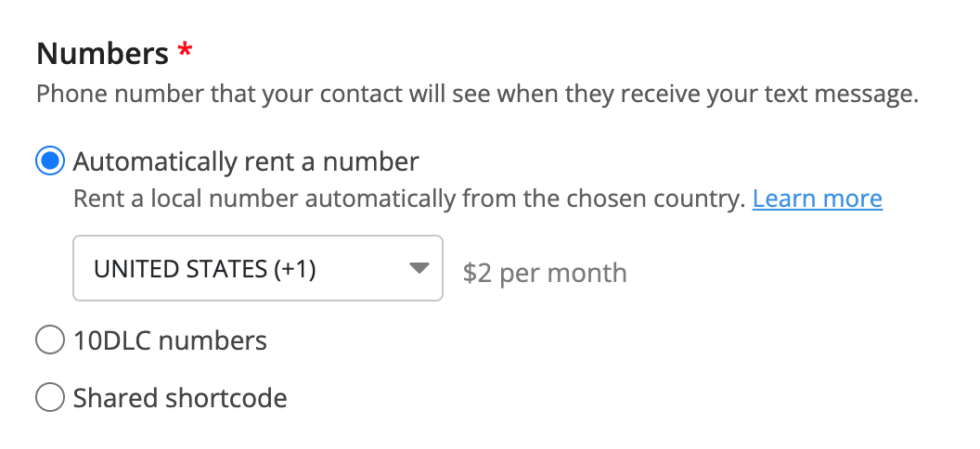This screenshot has width=980, height=449.
Task: Click the "Rent a local number automatically" helper text
Action: coord(300,198)
